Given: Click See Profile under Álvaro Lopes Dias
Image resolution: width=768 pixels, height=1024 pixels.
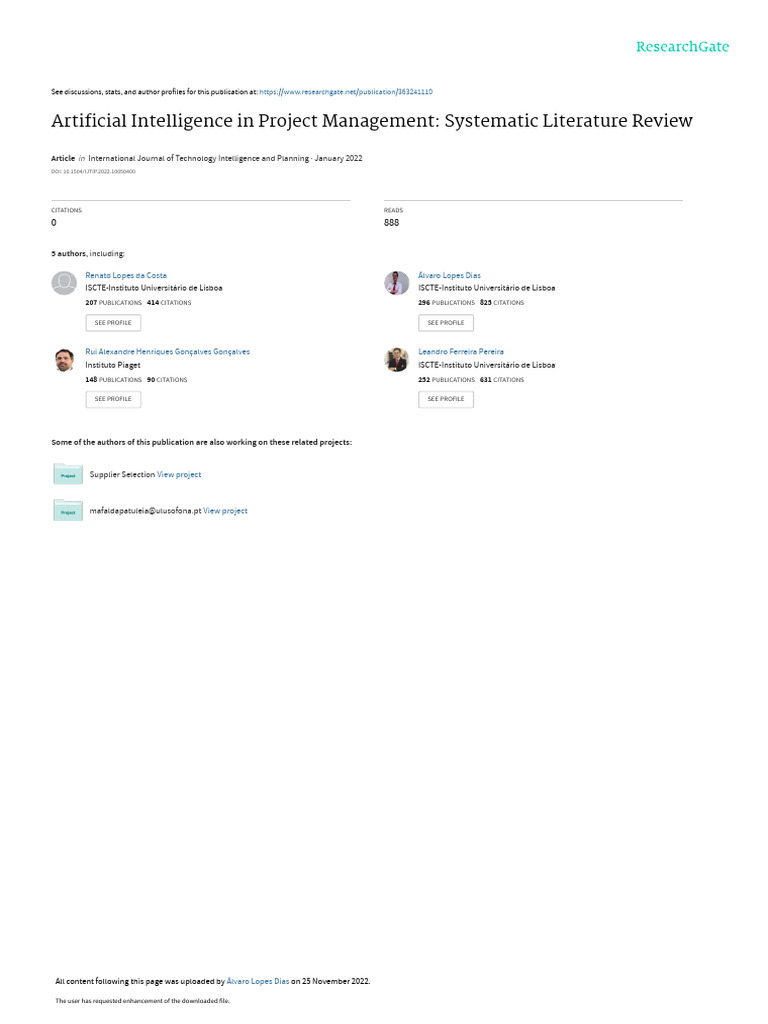Looking at the screenshot, I should click(446, 323).
